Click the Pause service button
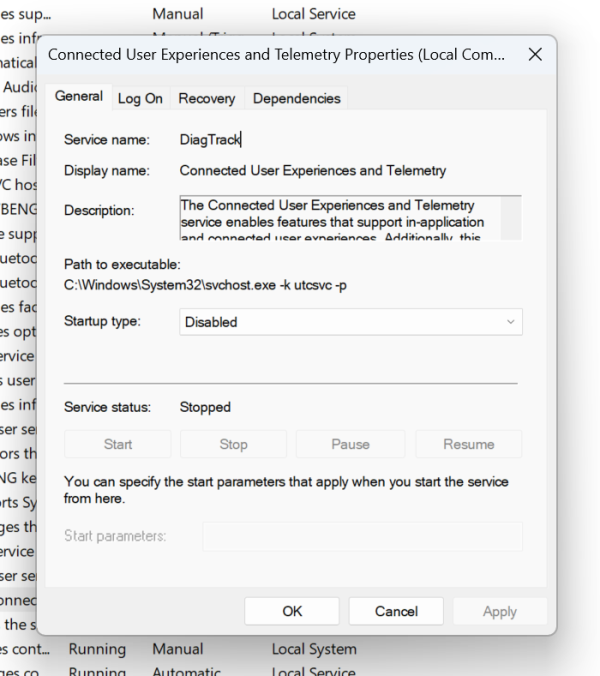600x676 pixels. click(350, 444)
